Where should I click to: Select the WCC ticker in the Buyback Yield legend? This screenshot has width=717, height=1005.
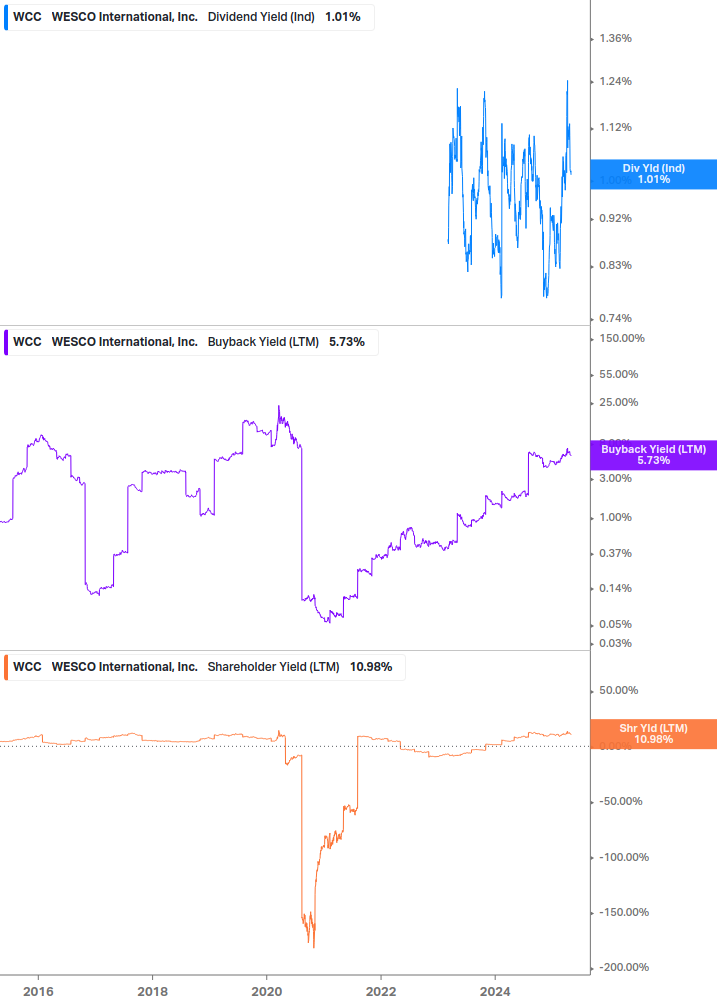point(27,342)
